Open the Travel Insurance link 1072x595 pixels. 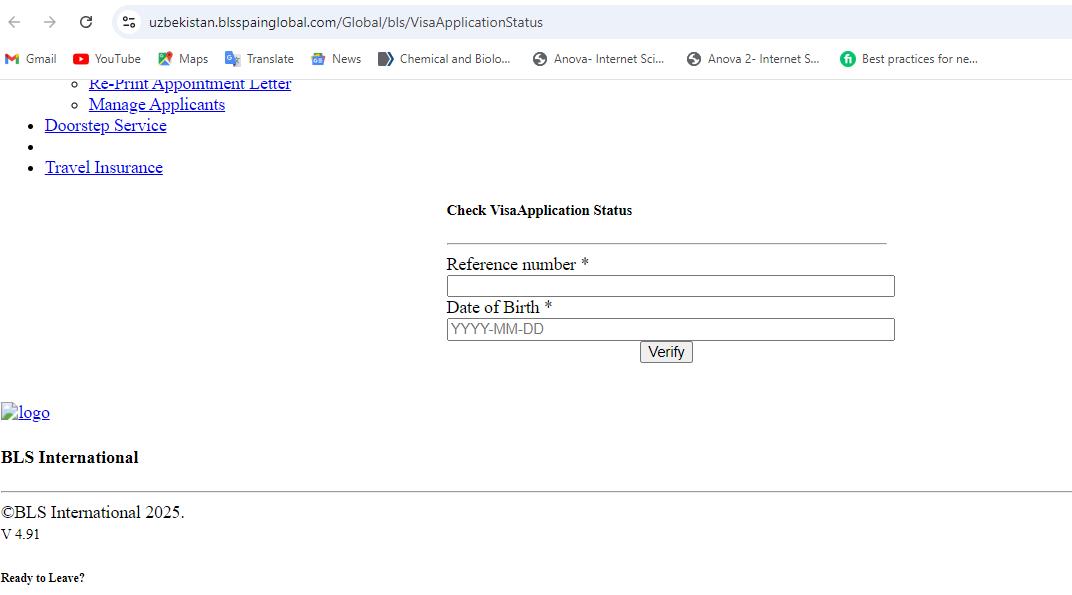(103, 167)
